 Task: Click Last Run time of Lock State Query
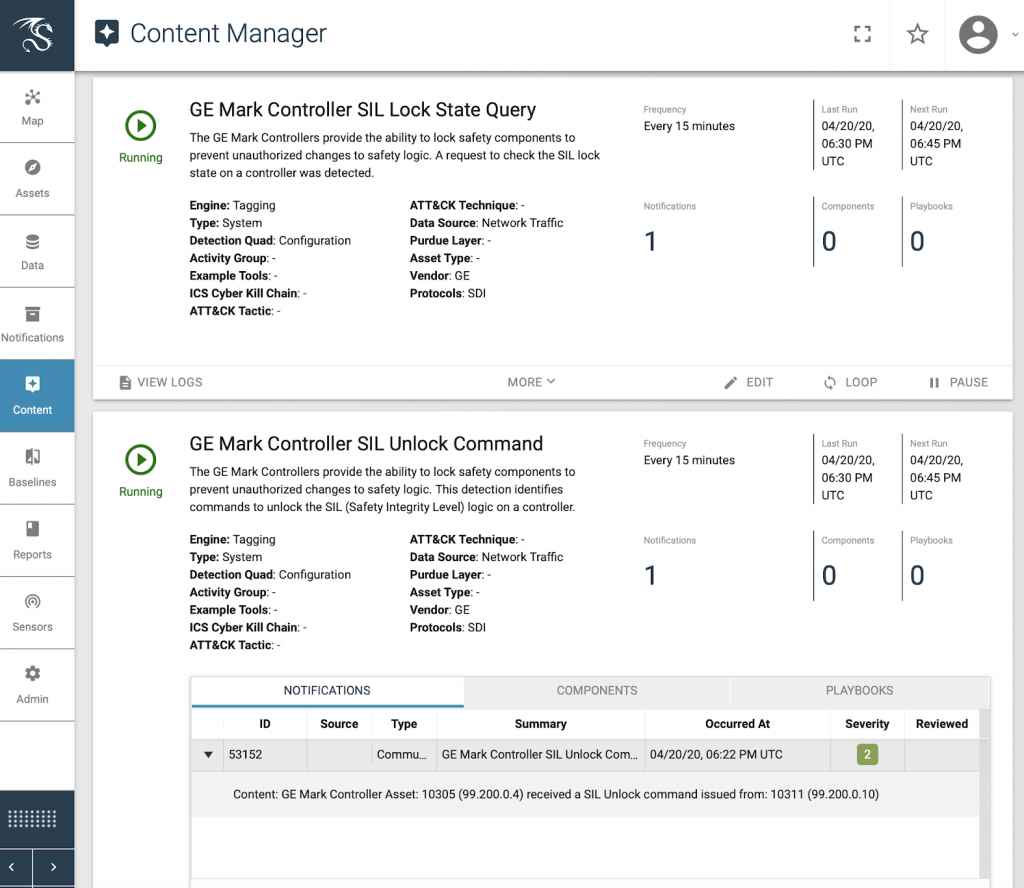(x=848, y=144)
